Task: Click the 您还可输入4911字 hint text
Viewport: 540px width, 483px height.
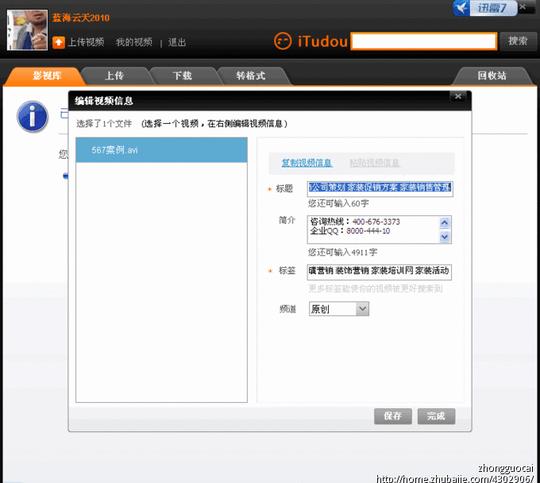Action: point(342,253)
